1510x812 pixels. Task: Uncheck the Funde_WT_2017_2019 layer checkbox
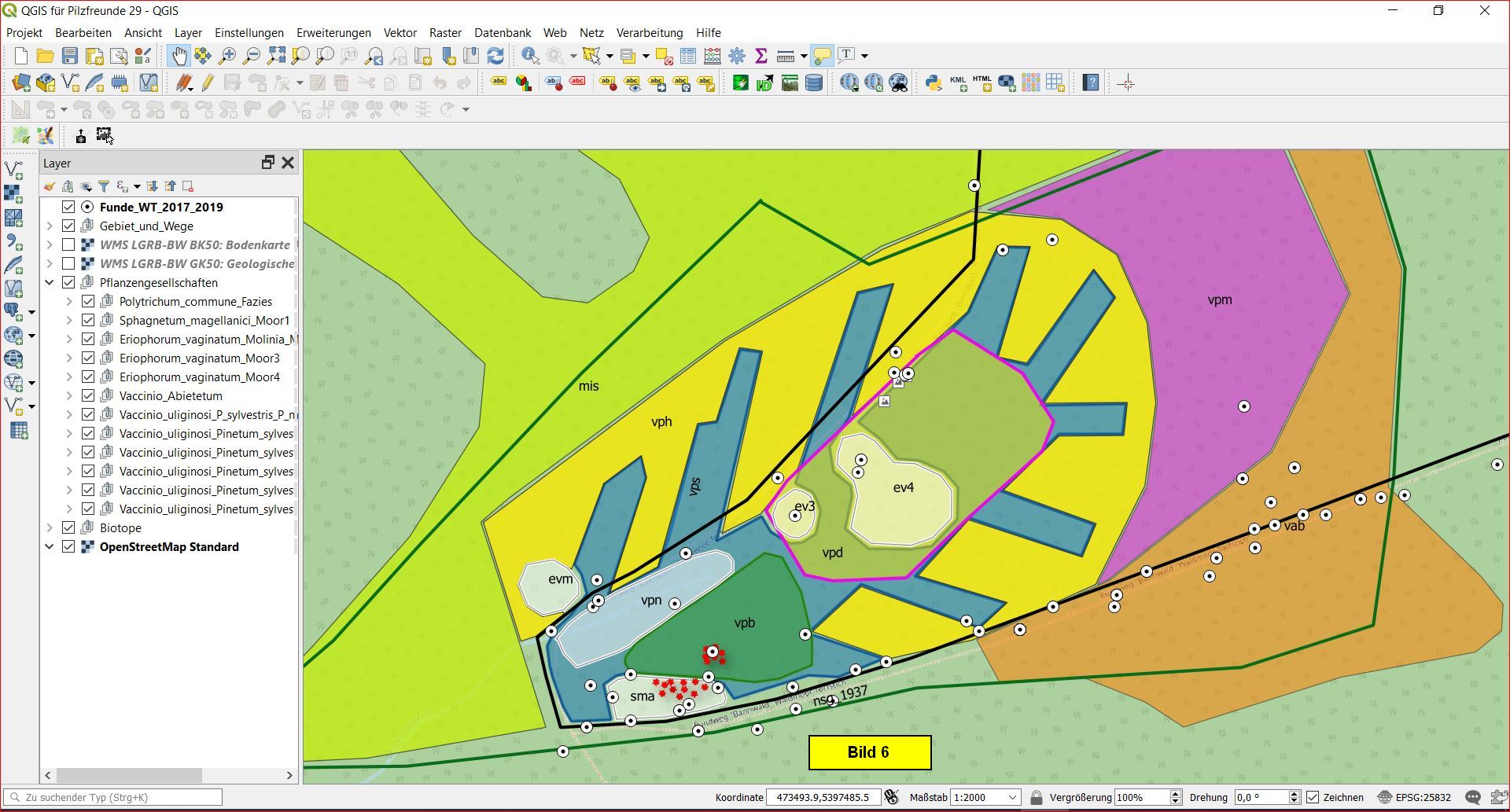68,207
